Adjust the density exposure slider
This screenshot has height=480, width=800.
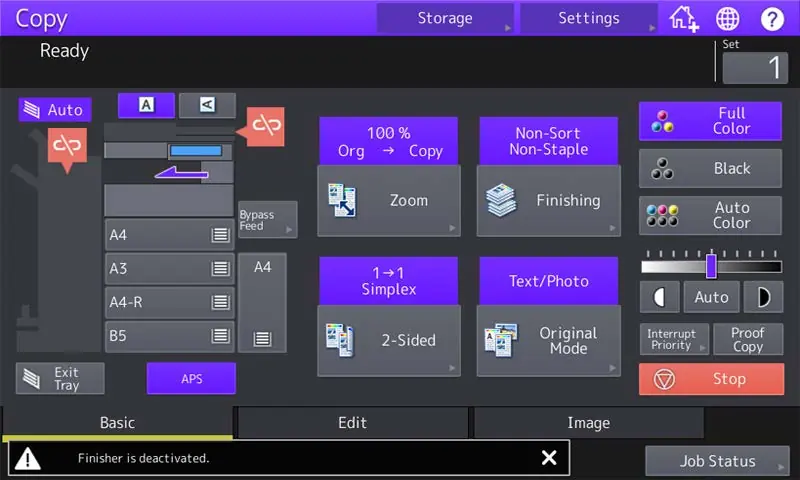[711, 266]
